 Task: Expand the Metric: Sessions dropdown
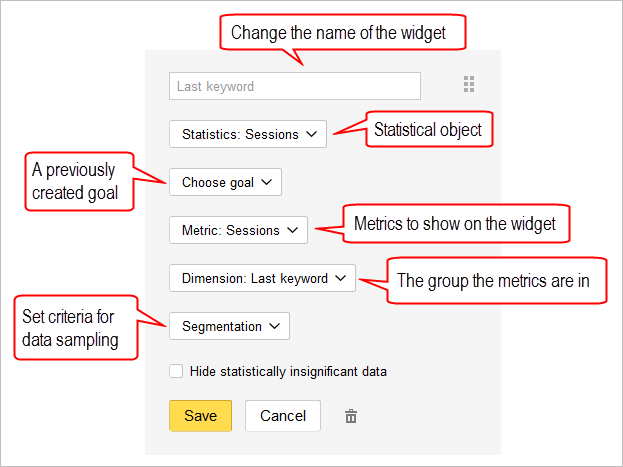[x=238, y=230]
